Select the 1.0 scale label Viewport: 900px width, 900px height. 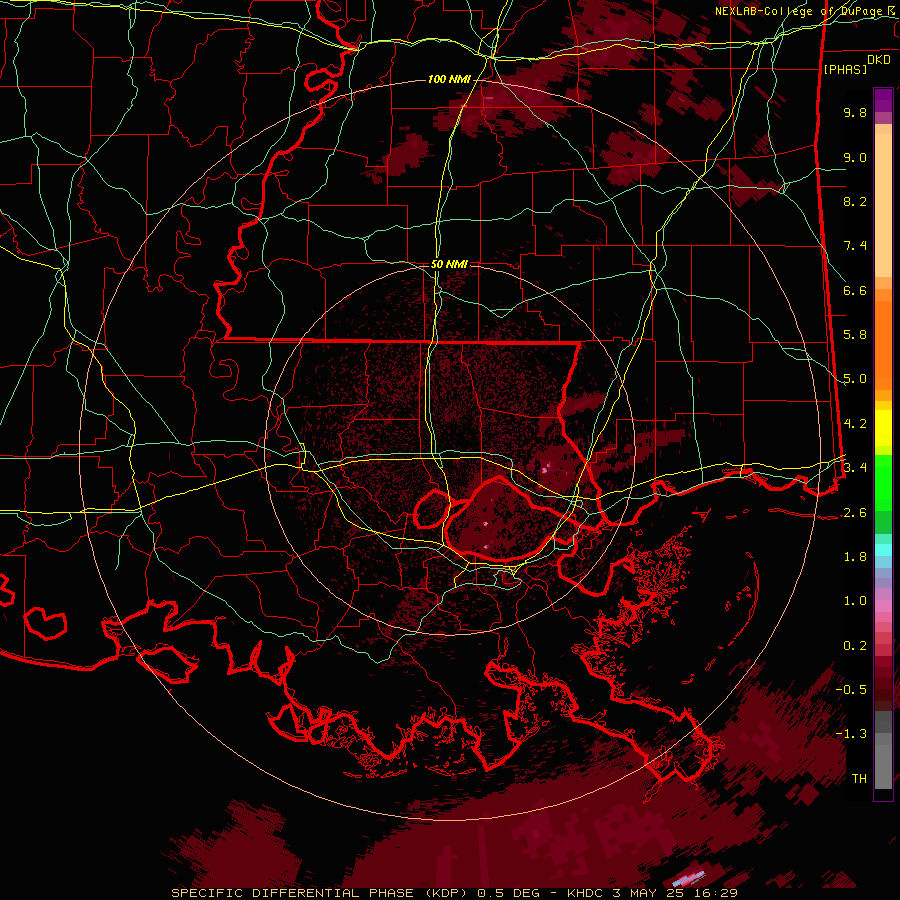point(855,601)
